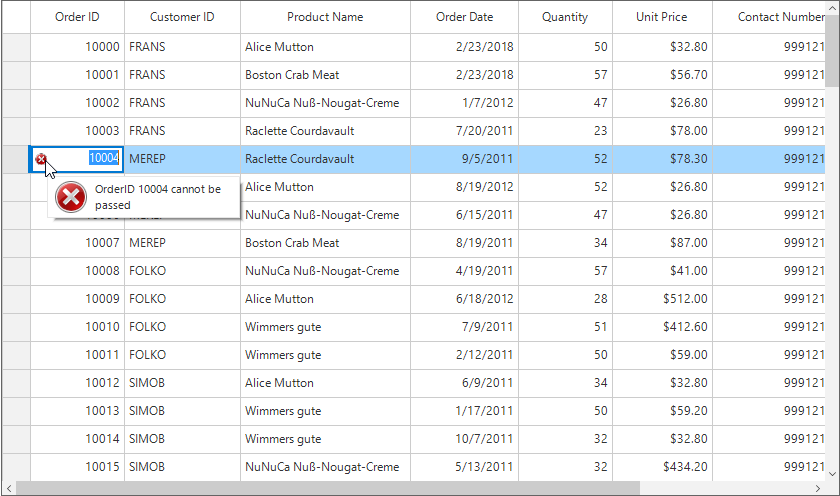Select Order ID cell 10008
Screen dimensions: 840x496
(x=77, y=271)
